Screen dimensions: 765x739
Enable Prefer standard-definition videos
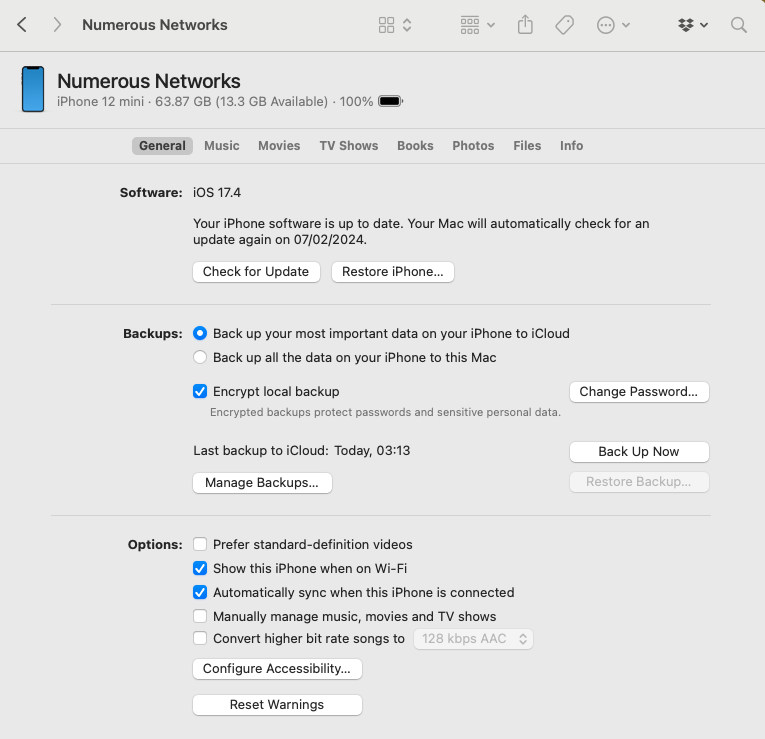point(200,544)
